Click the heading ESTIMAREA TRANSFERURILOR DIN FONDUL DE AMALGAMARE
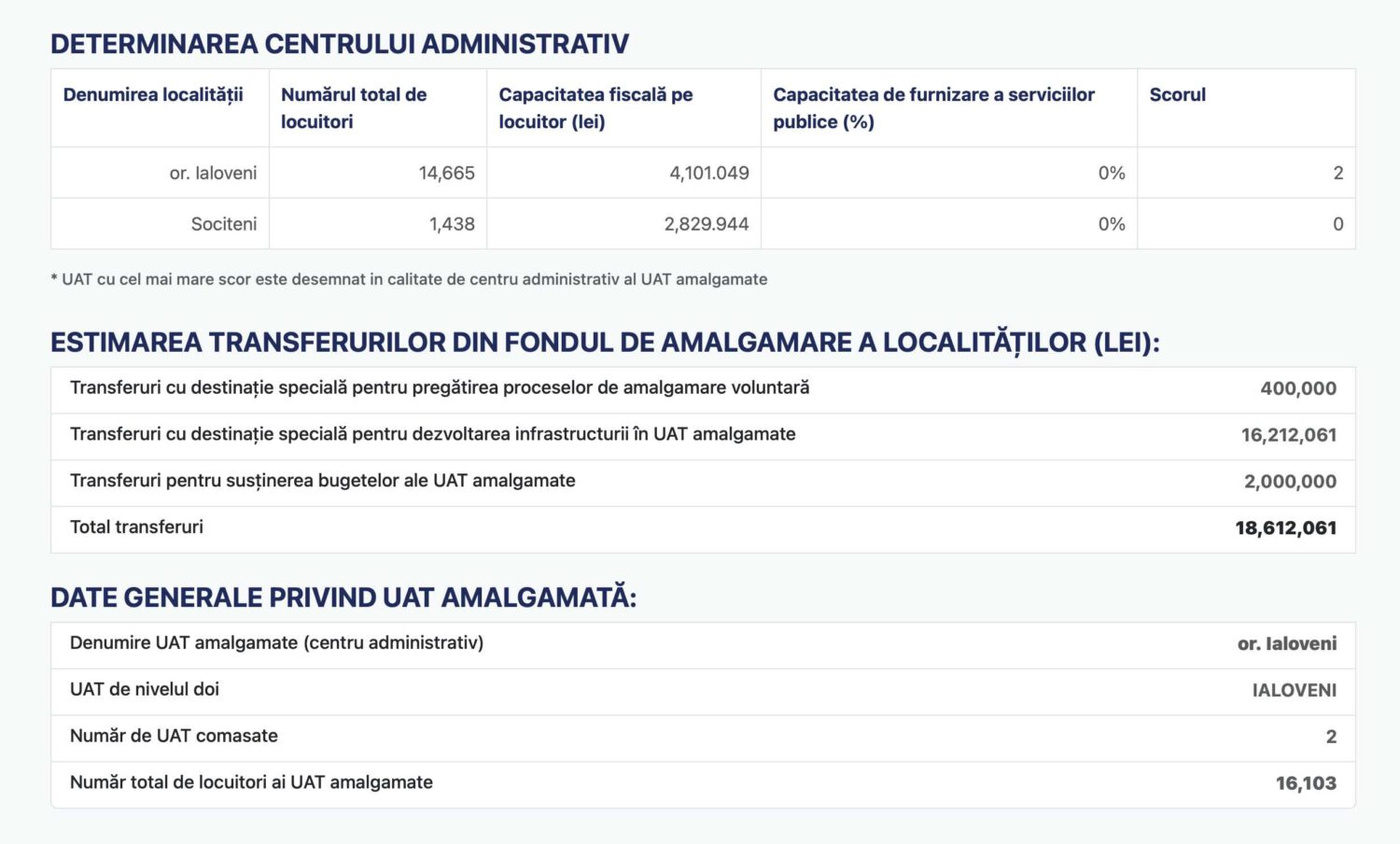This screenshot has width=1400, height=844. point(605,343)
